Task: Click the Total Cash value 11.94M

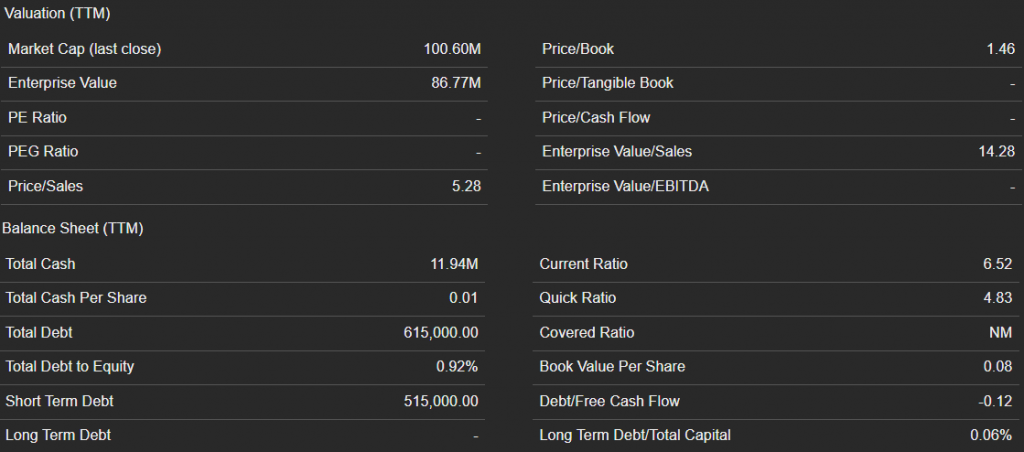Action: 454,264
